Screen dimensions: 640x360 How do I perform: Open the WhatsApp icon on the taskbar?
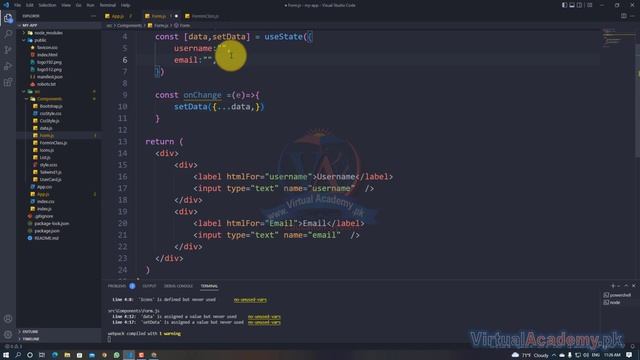(116, 355)
